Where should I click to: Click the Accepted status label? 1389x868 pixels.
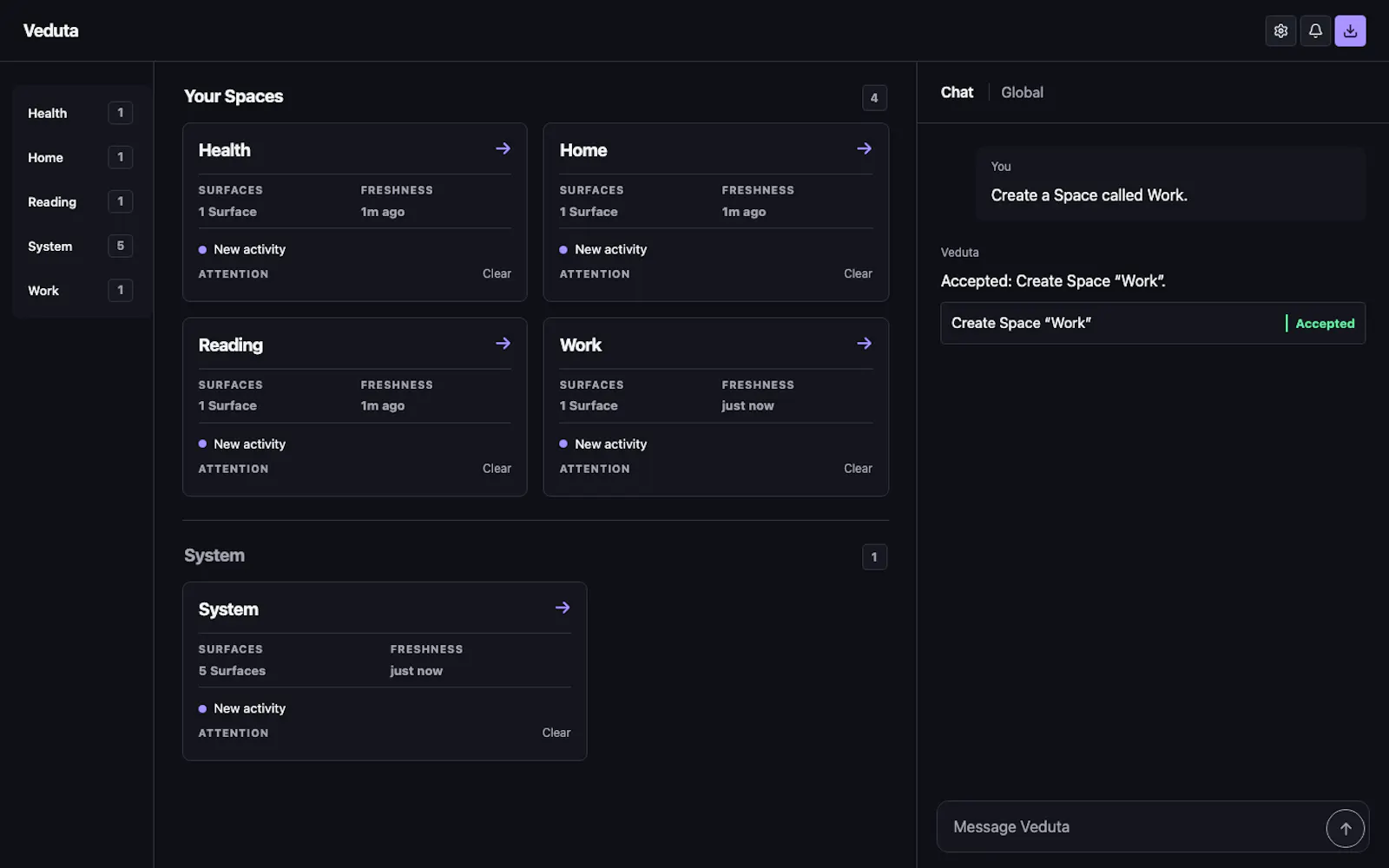tap(1325, 323)
